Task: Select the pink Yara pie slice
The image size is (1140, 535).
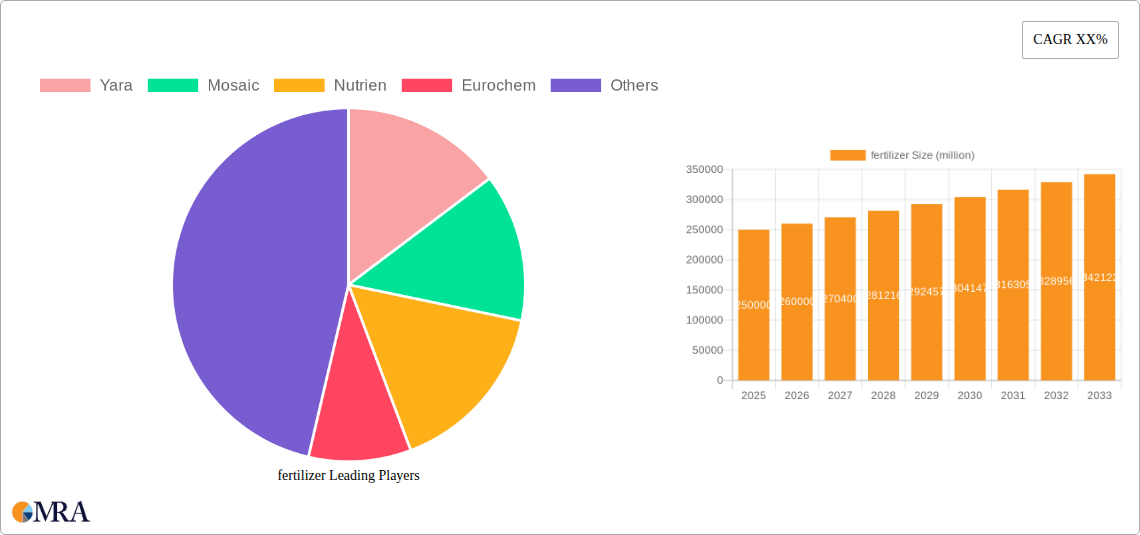Action: pos(407,174)
